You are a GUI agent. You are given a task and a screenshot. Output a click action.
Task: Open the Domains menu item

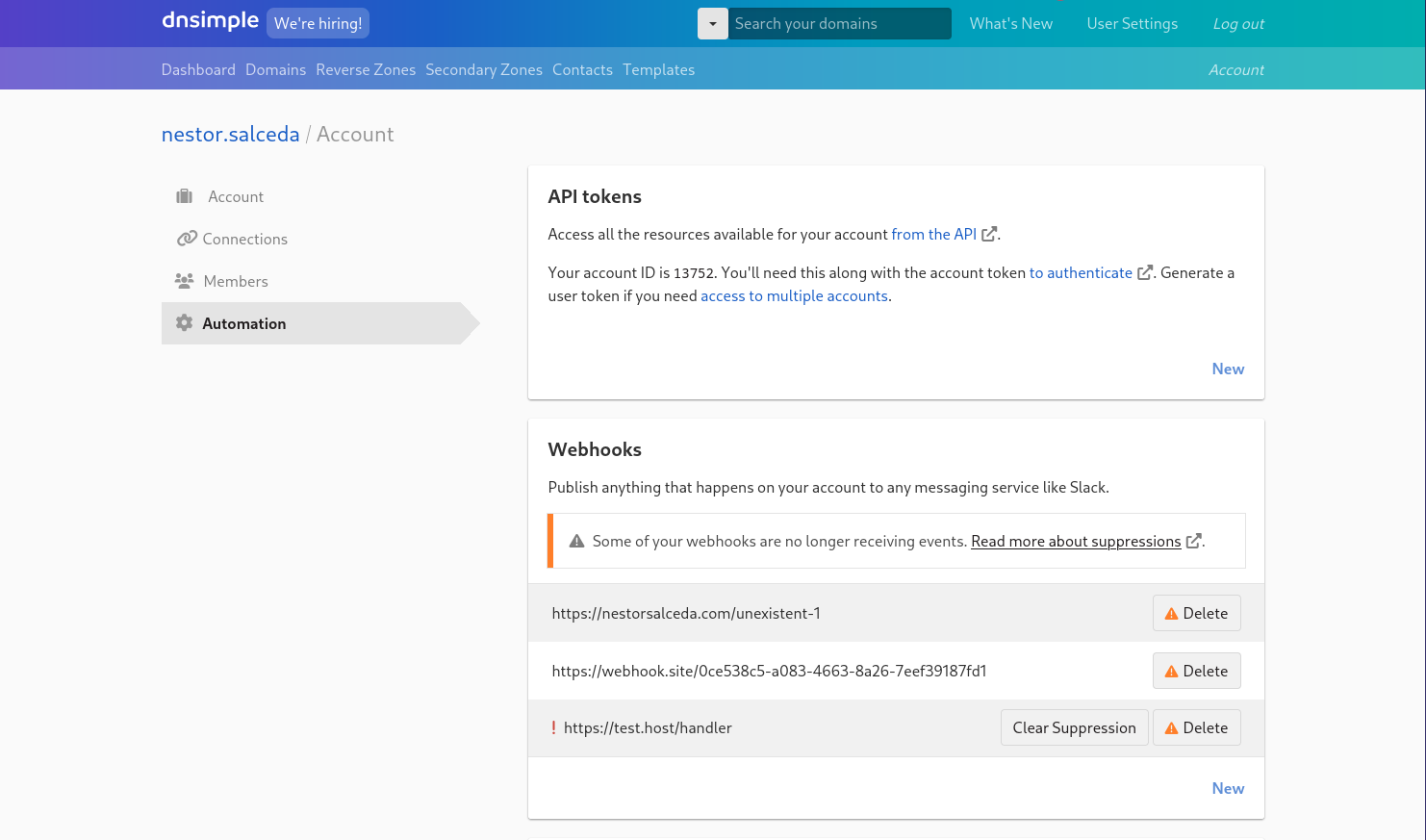(x=275, y=69)
